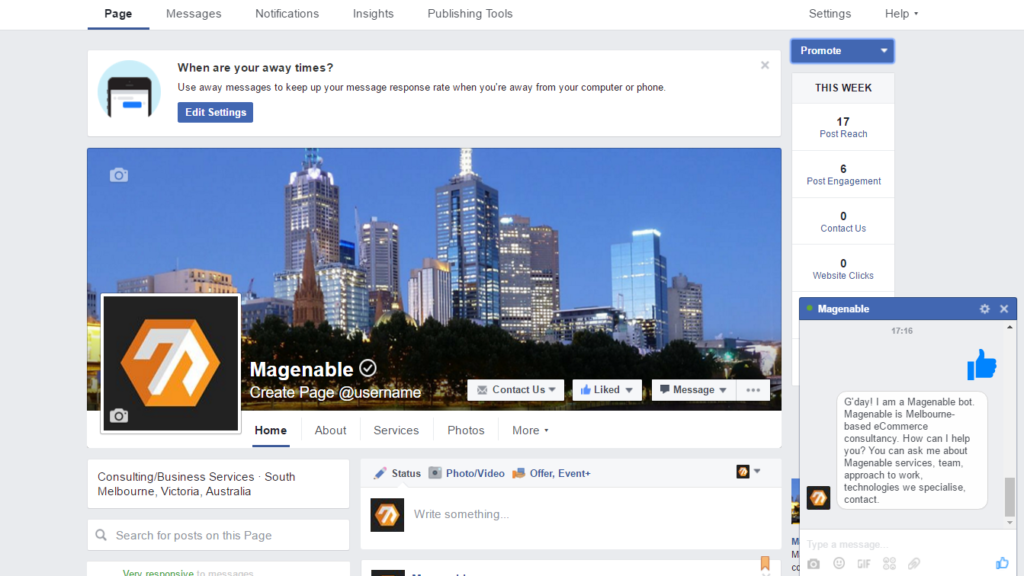
Task: Click the magnifier icon in page search
Action: [101, 536]
